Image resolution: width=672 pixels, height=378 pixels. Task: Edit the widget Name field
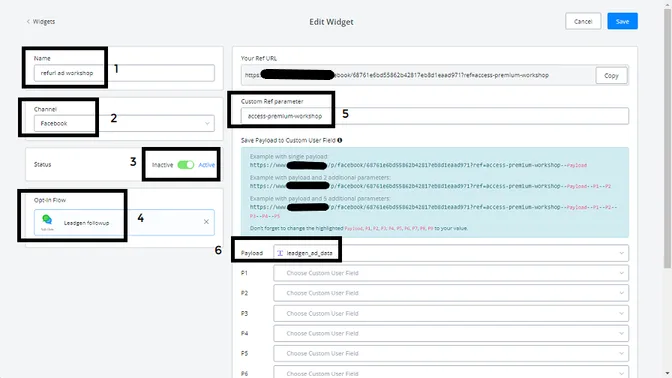click(124, 73)
